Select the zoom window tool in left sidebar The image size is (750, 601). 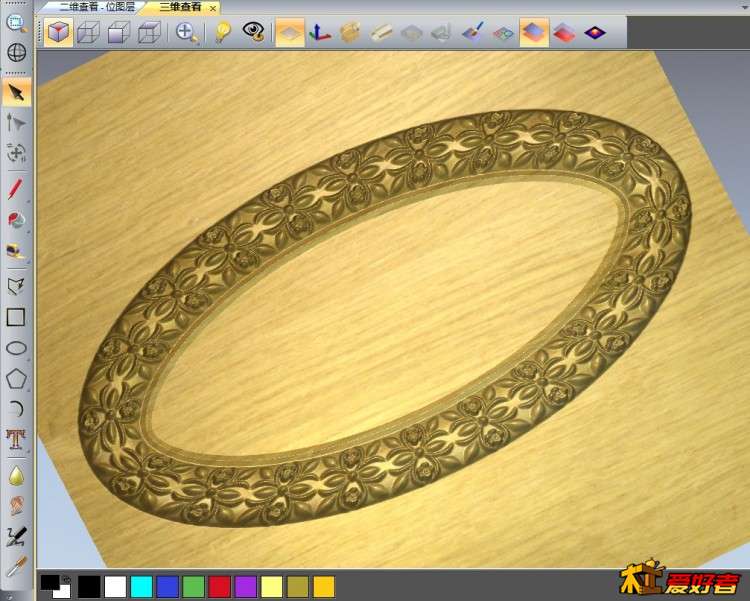pos(17,22)
